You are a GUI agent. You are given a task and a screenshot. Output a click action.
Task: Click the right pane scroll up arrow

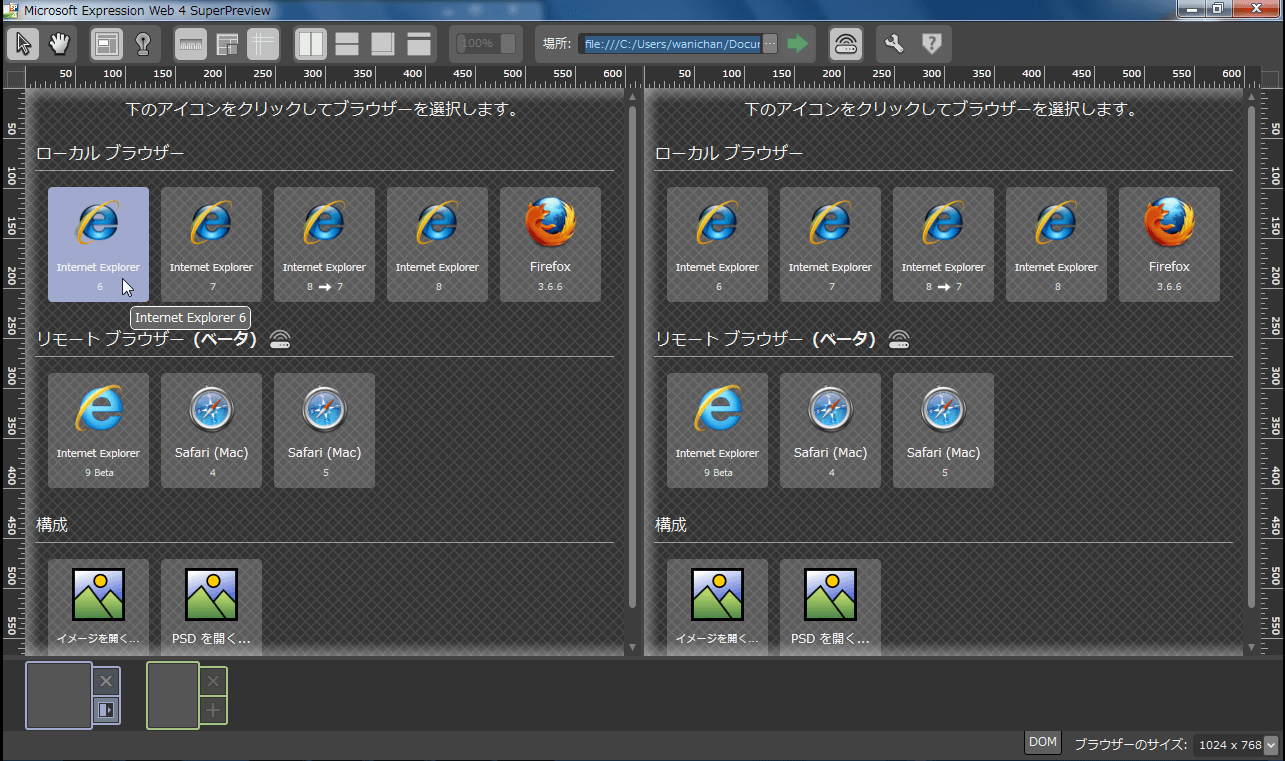tap(1251, 97)
